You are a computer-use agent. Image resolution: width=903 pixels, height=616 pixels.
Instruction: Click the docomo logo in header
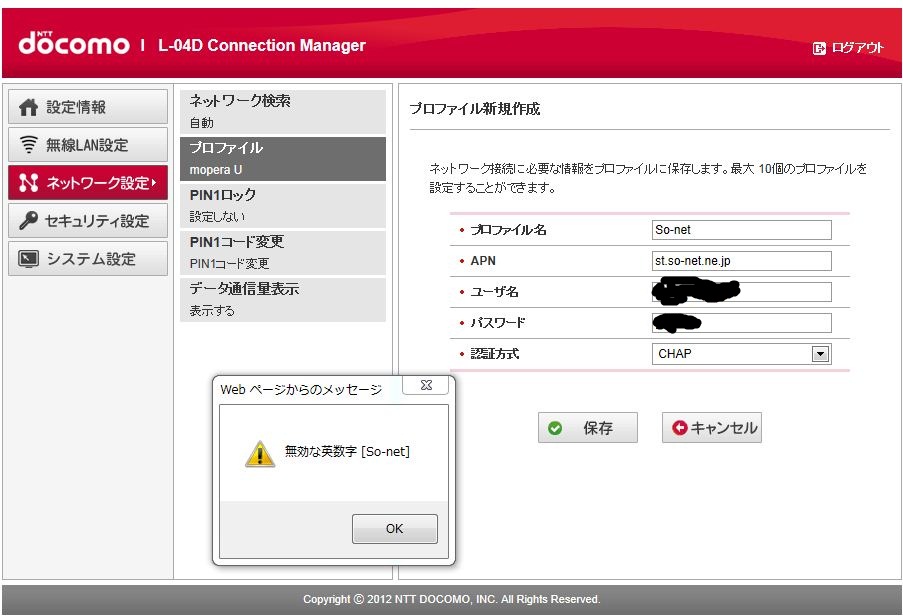[74, 43]
